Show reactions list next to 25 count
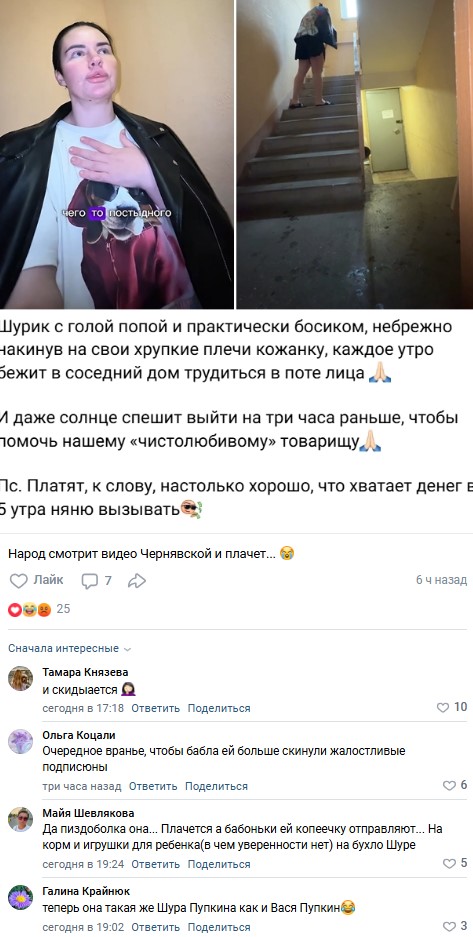The image size is (473, 937). (x=29, y=610)
